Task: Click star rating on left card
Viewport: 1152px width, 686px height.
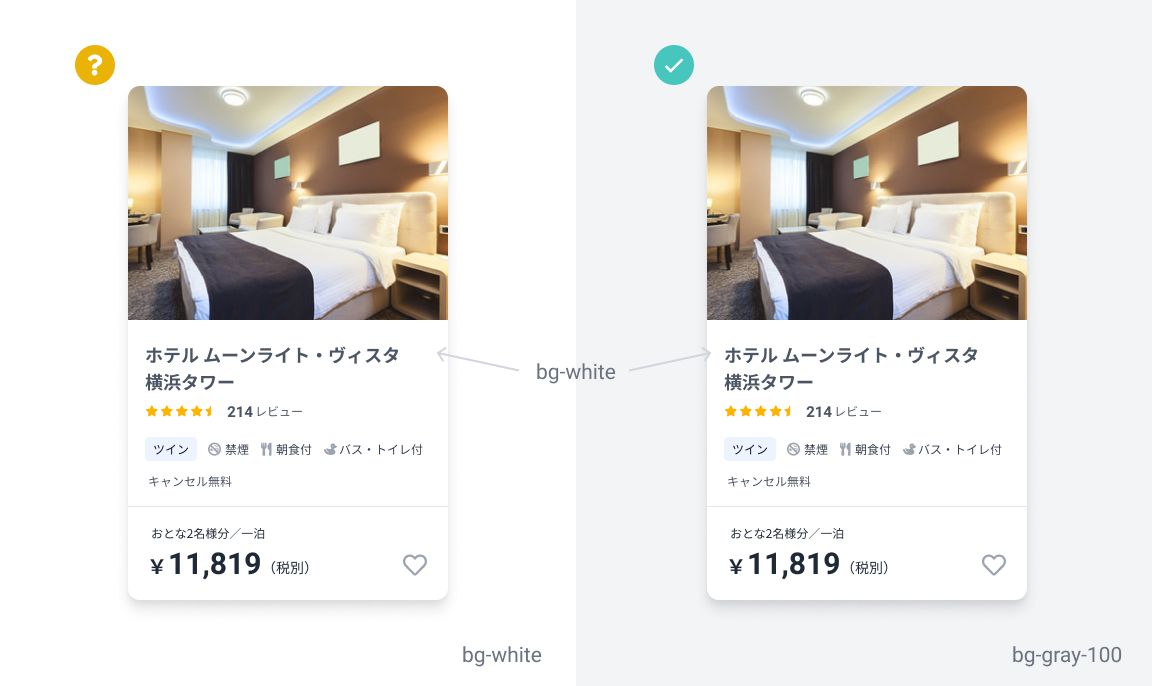Action: [x=180, y=411]
